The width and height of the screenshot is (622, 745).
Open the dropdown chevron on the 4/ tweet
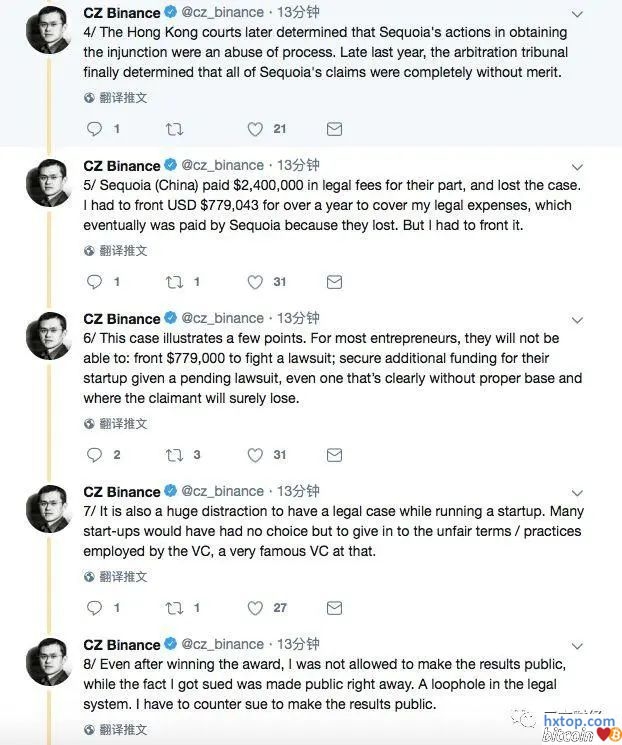coord(577,13)
